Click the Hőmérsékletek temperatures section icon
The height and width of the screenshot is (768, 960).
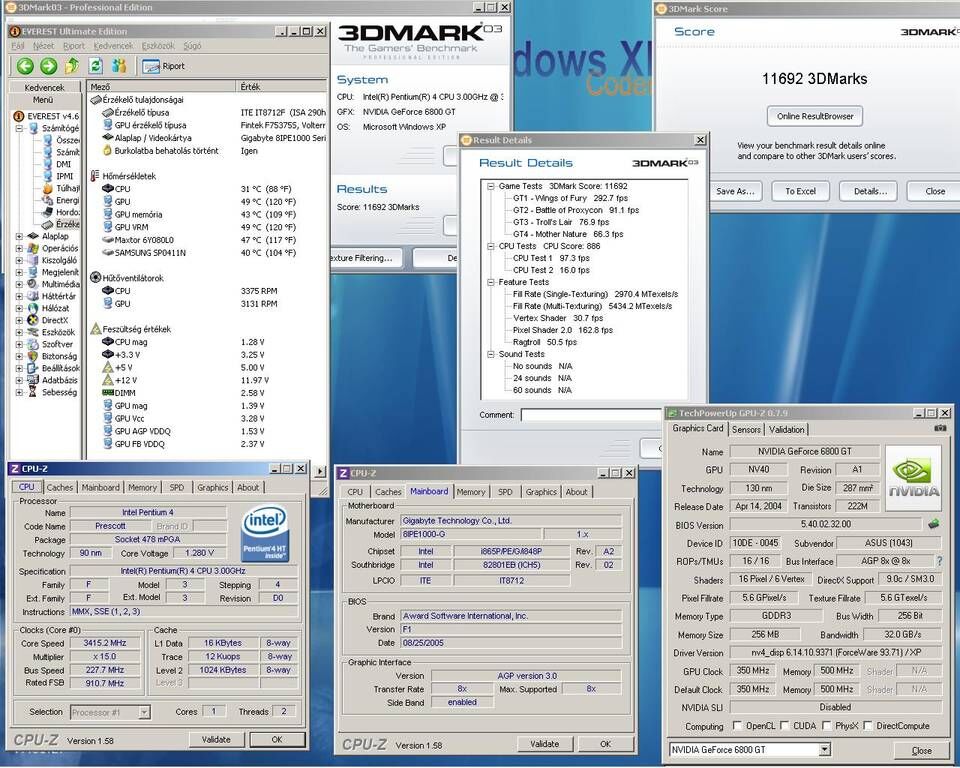pyautogui.click(x=95, y=176)
